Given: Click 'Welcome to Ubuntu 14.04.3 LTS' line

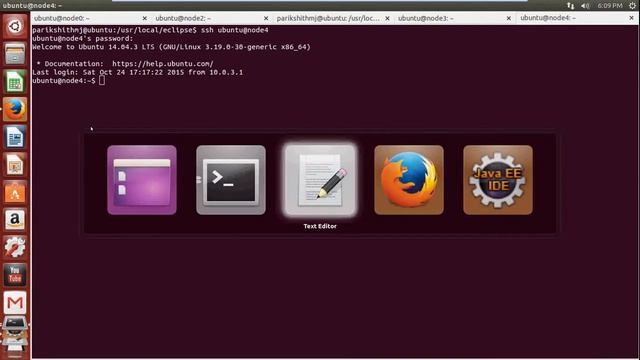Looking at the screenshot, I should [171, 47].
